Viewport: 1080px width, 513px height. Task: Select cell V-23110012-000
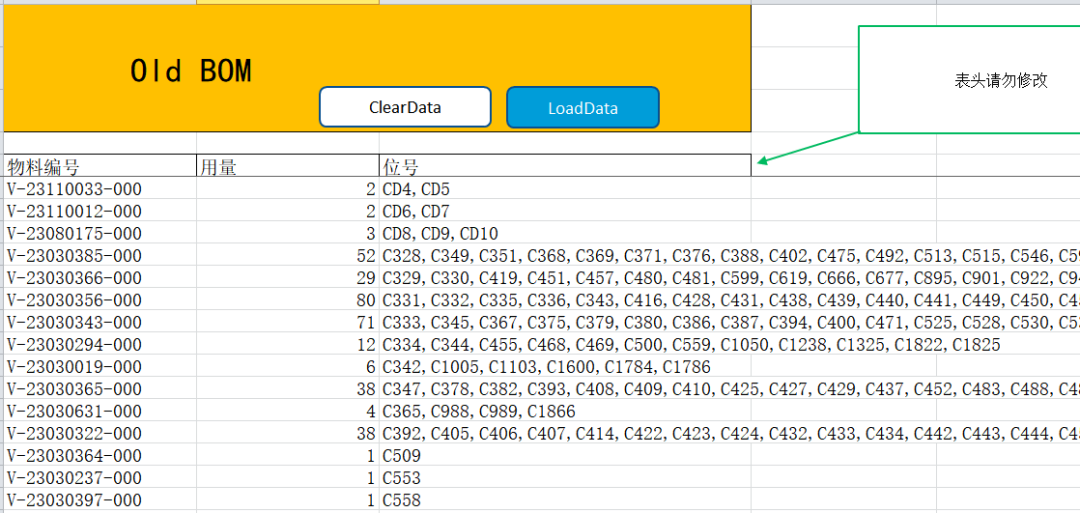coord(100,211)
